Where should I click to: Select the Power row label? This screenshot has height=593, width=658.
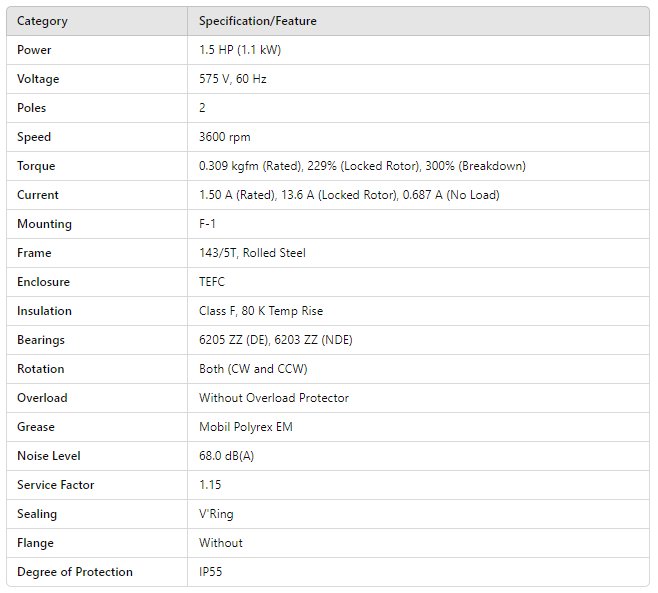click(x=34, y=50)
